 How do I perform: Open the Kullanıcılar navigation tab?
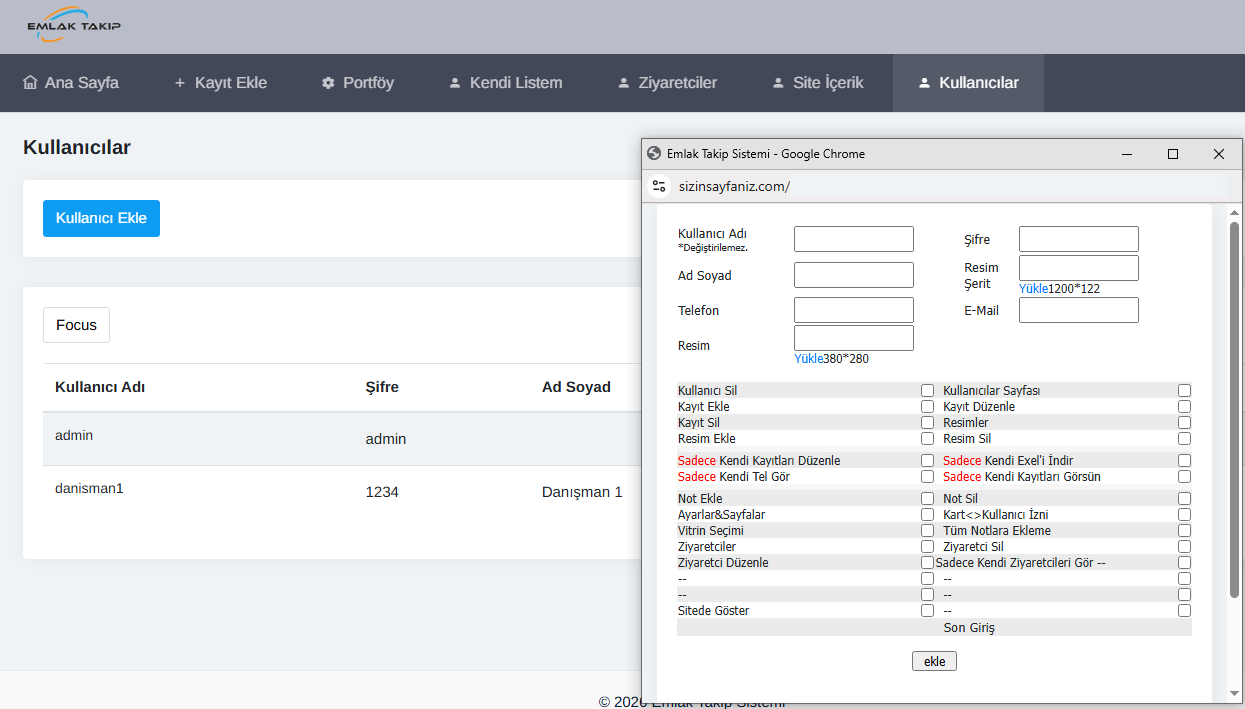click(968, 83)
